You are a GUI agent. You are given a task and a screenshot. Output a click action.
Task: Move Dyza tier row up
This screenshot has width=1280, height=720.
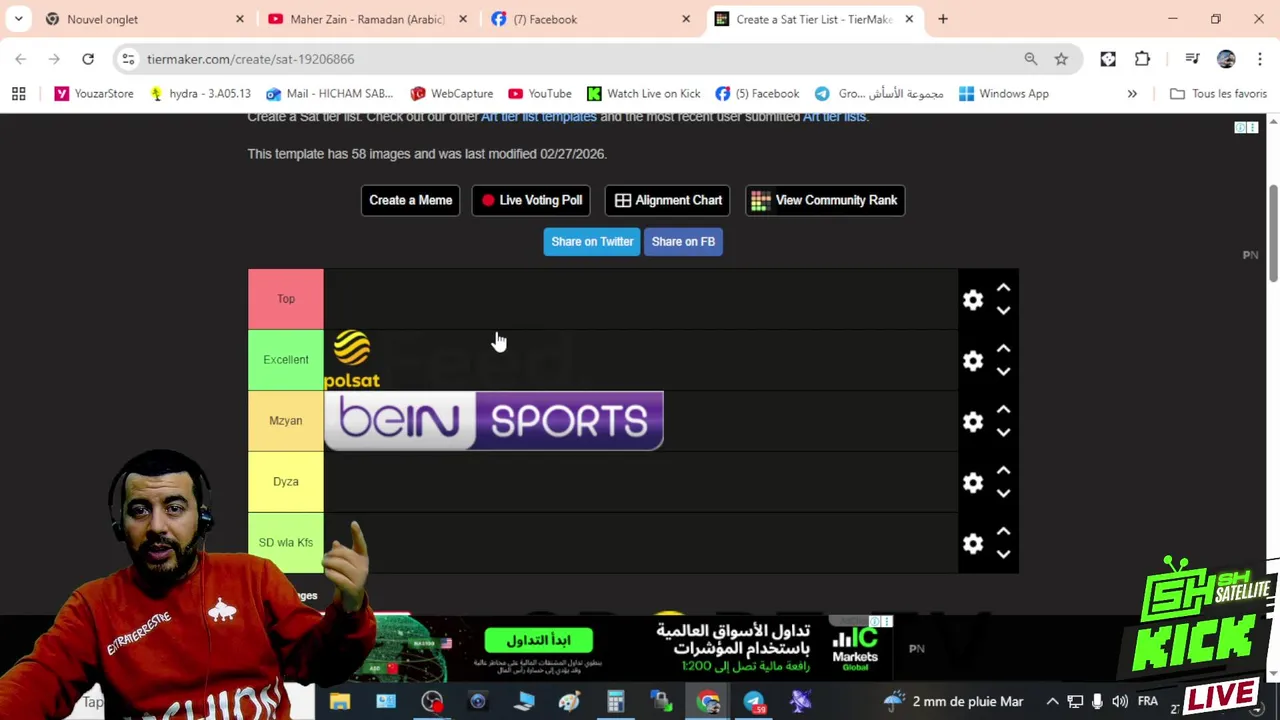point(1003,471)
